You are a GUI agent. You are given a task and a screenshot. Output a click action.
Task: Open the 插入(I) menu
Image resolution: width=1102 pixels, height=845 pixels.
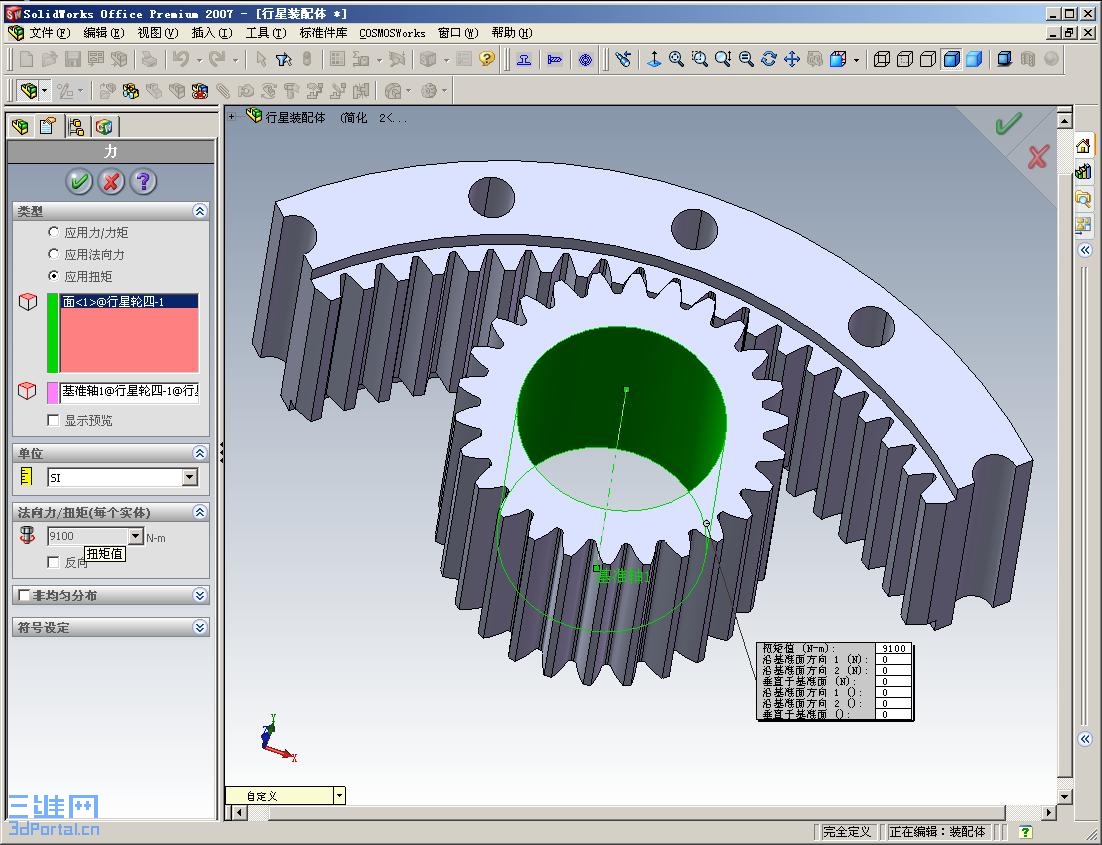point(212,33)
